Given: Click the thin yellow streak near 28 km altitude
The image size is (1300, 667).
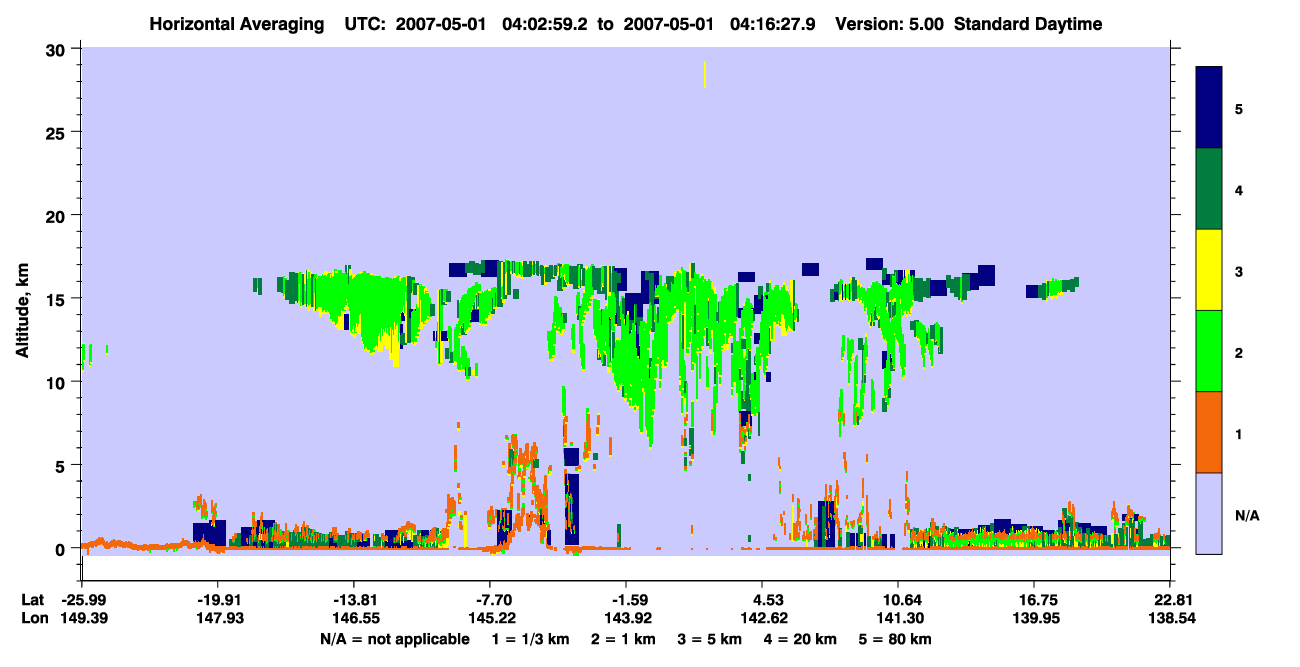Looking at the screenshot, I should tap(705, 74).
